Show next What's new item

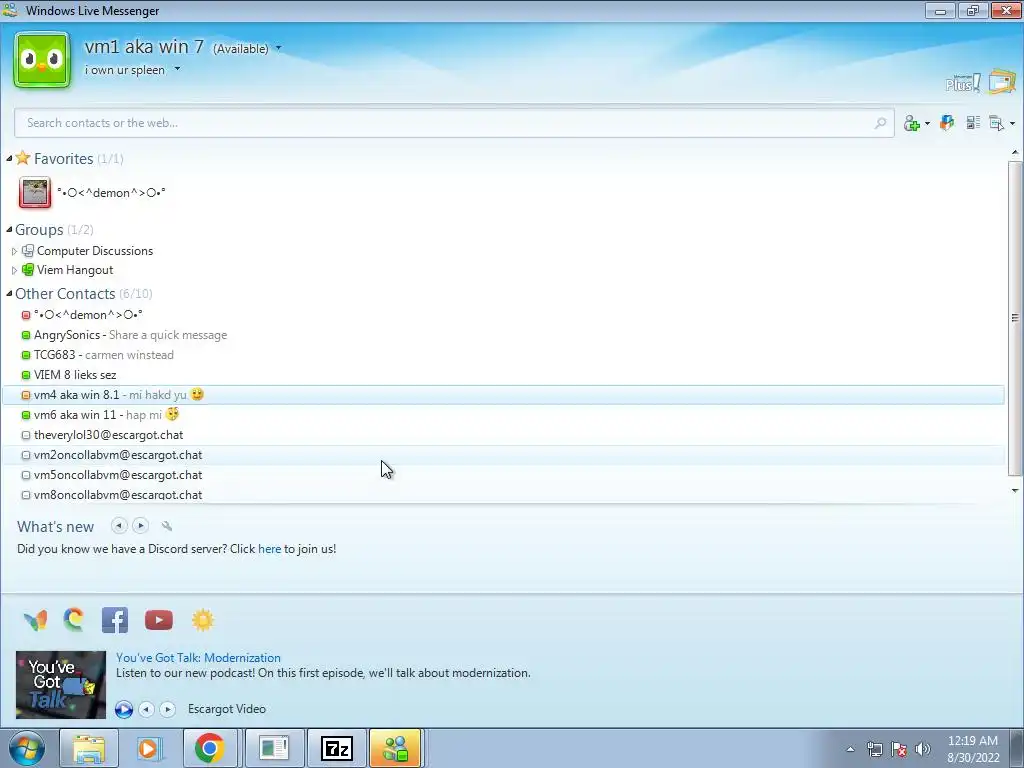(x=140, y=525)
